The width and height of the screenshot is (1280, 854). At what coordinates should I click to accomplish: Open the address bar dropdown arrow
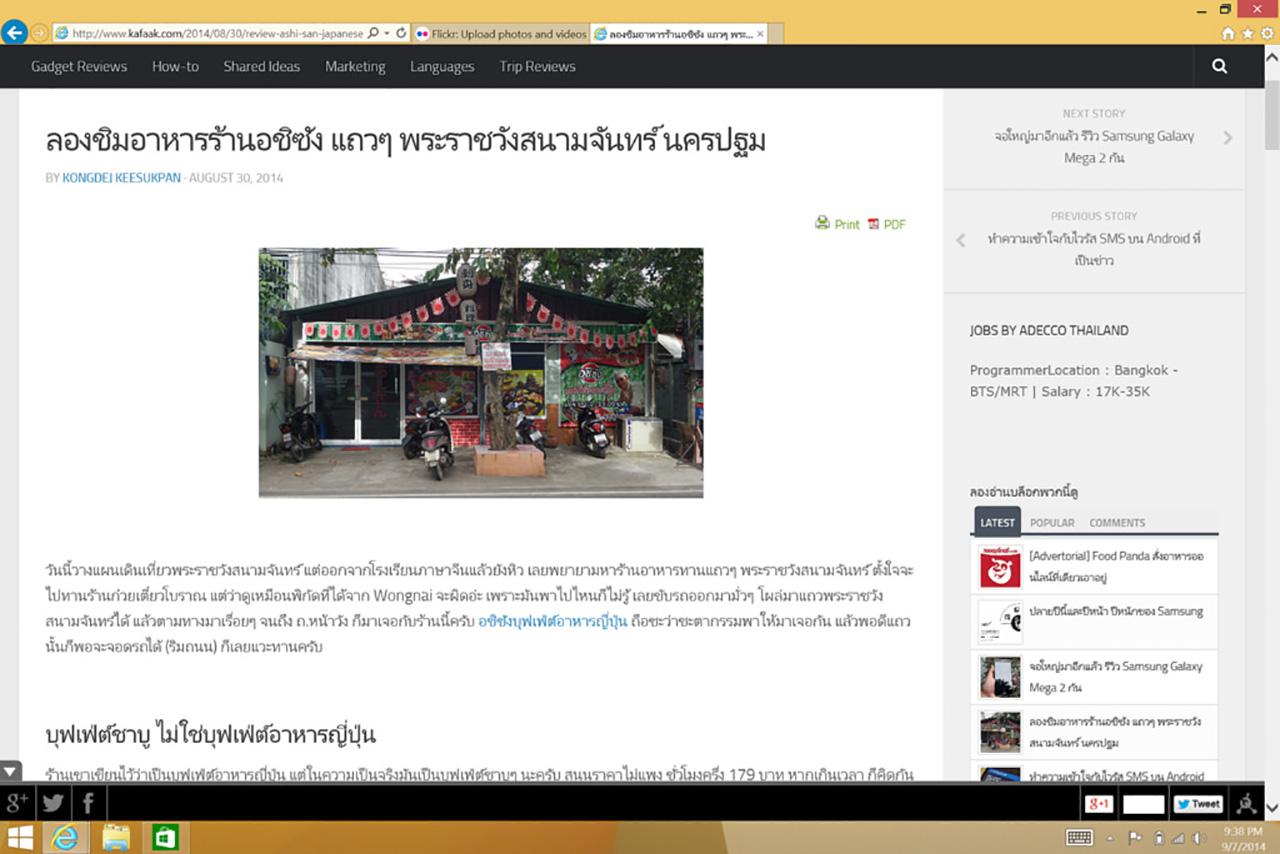[386, 33]
